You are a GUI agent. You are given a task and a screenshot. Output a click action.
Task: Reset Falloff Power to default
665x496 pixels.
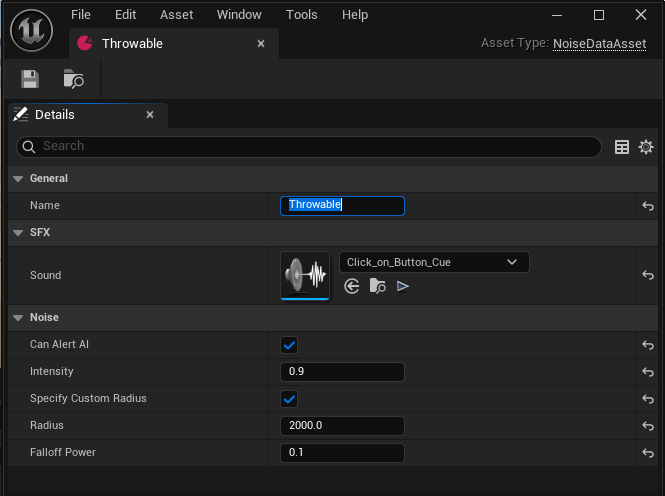[648, 453]
